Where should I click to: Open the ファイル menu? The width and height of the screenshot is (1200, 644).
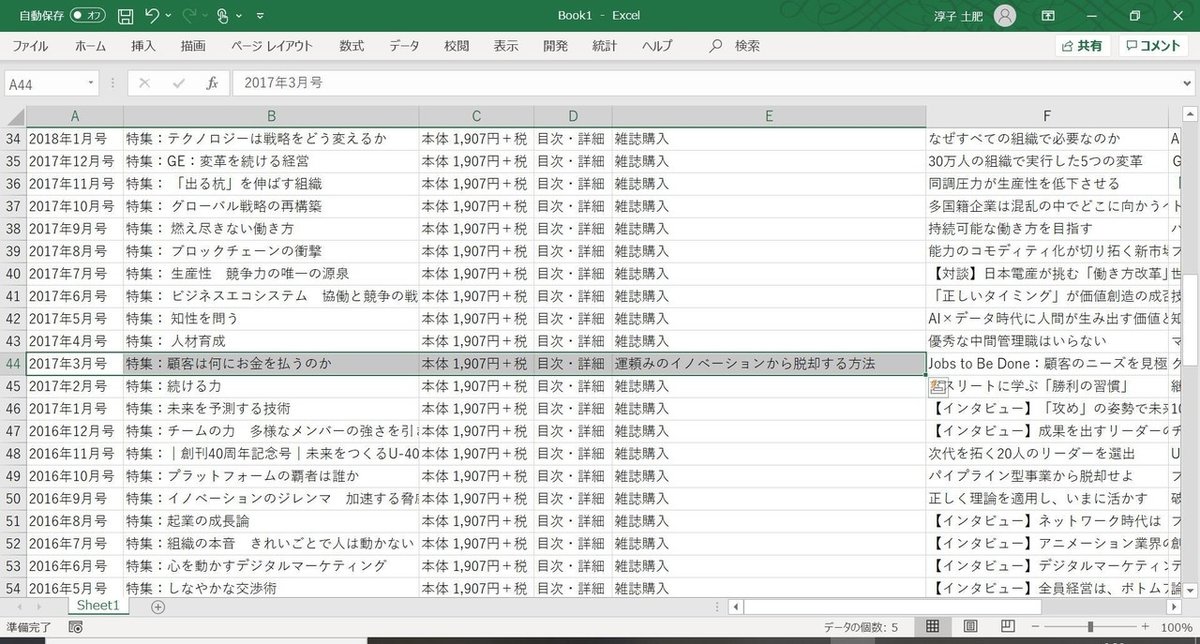[30, 46]
